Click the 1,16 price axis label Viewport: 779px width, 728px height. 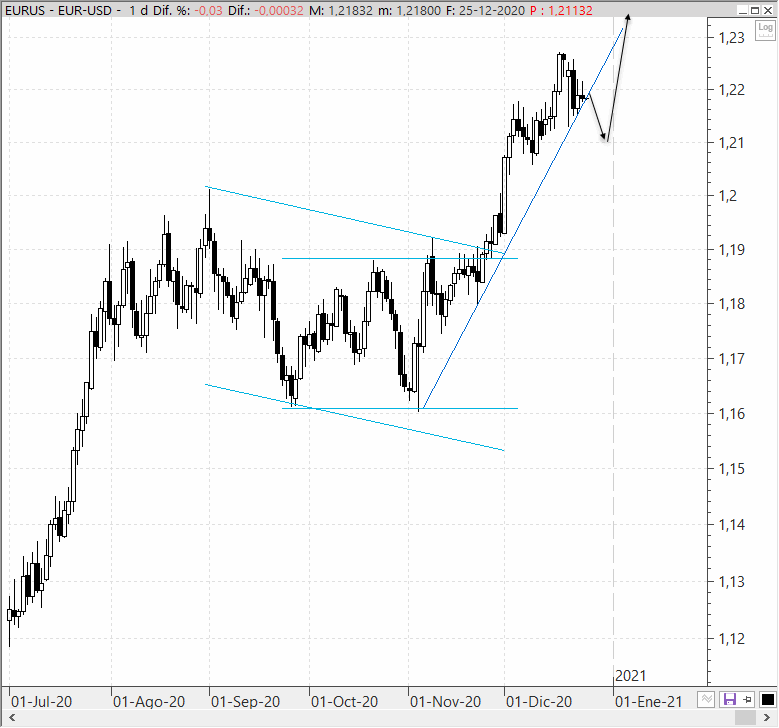click(732, 413)
